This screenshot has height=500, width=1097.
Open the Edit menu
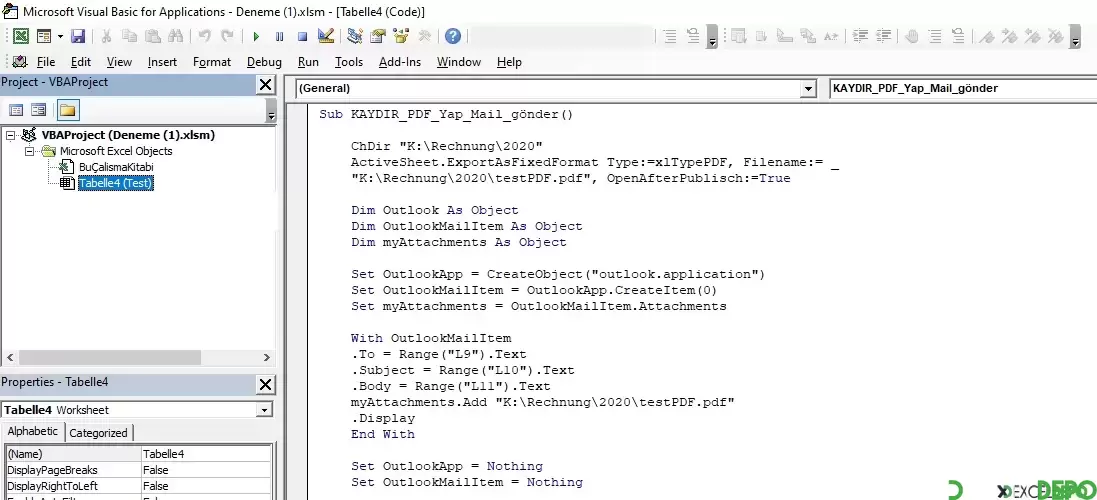[x=80, y=62]
